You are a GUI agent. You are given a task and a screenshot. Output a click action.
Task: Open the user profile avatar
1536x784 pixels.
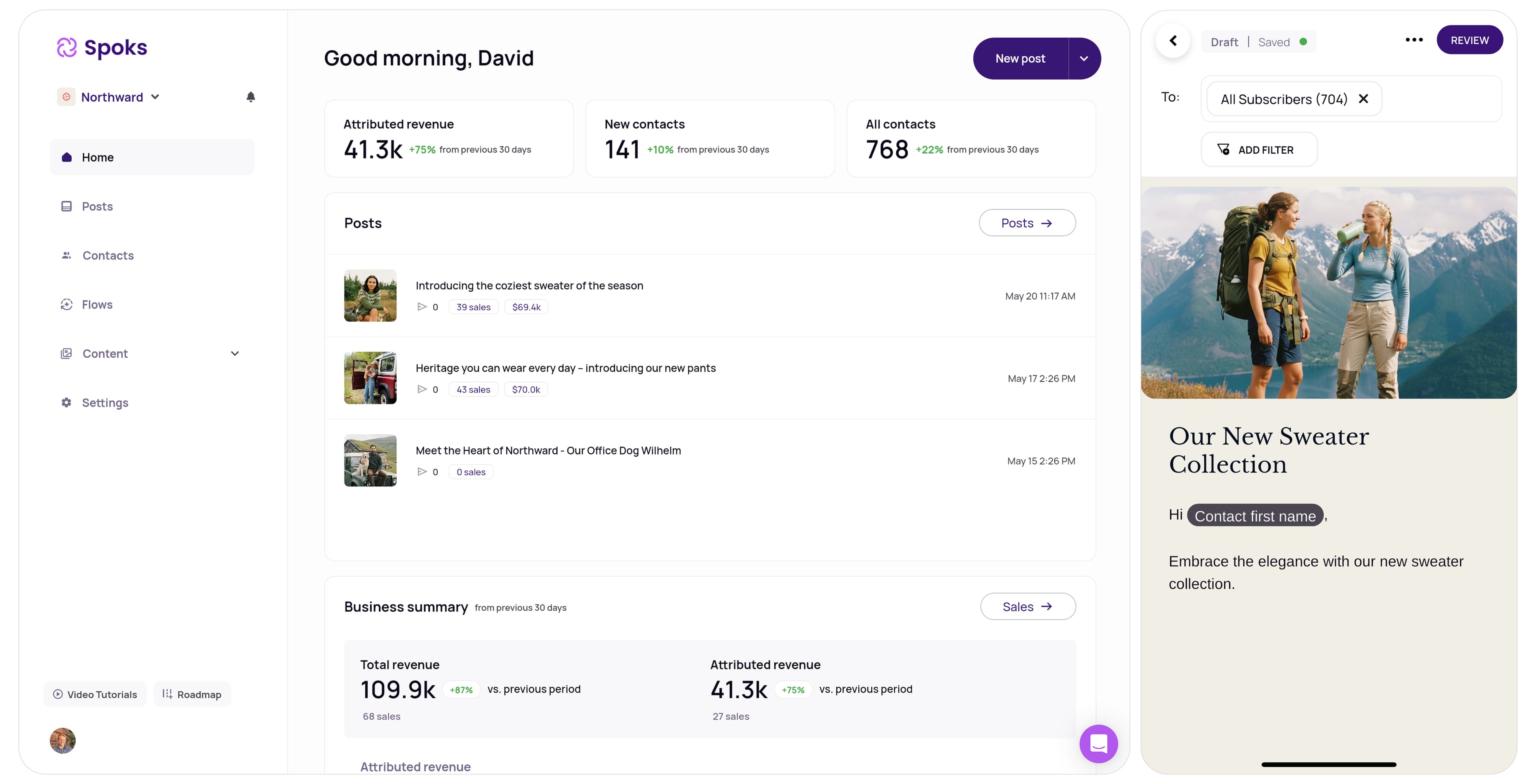point(63,740)
